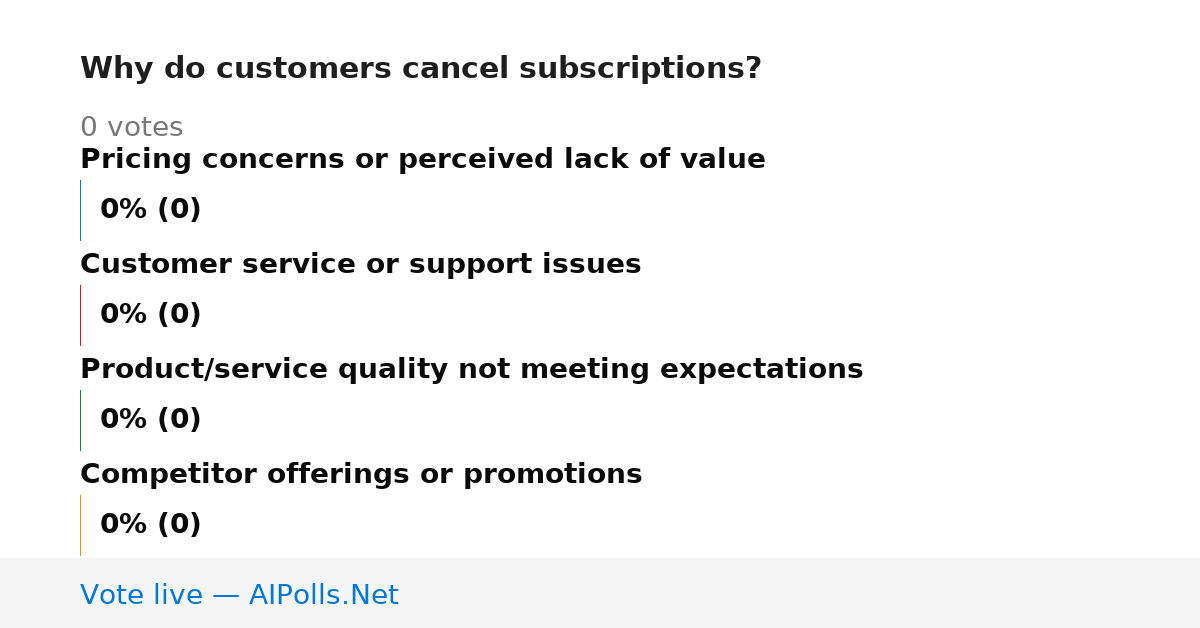Viewport: 1200px width, 628px height.
Task: Select 'Pricing concerns or perceived lack of value'
Action: pyautogui.click(x=423, y=160)
